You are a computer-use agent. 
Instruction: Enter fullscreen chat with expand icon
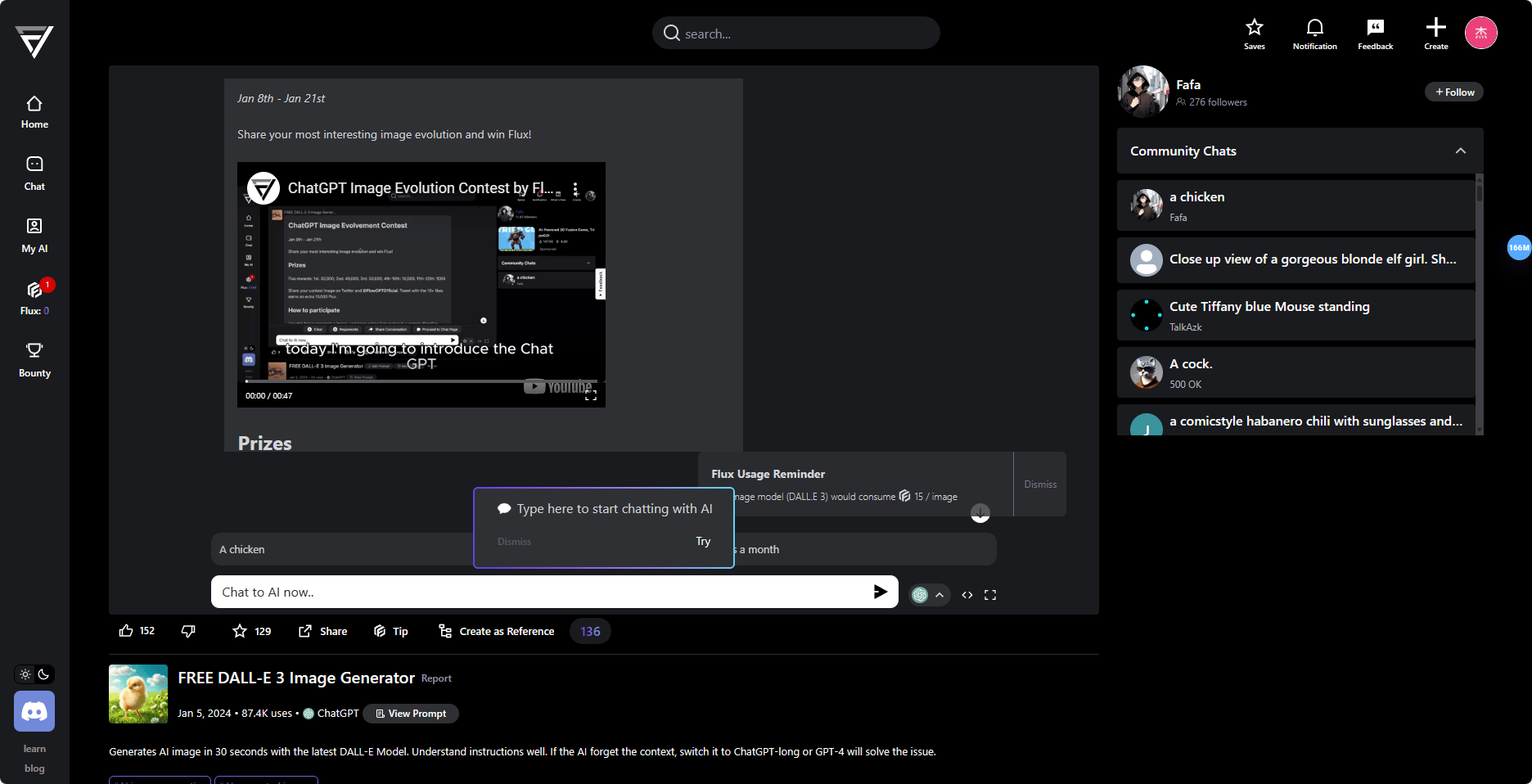tap(990, 595)
